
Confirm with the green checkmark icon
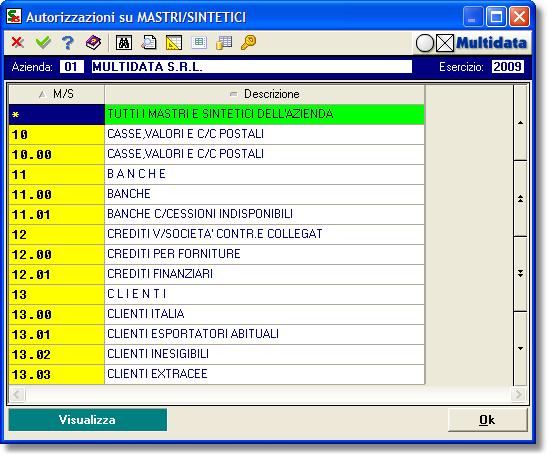coord(43,43)
